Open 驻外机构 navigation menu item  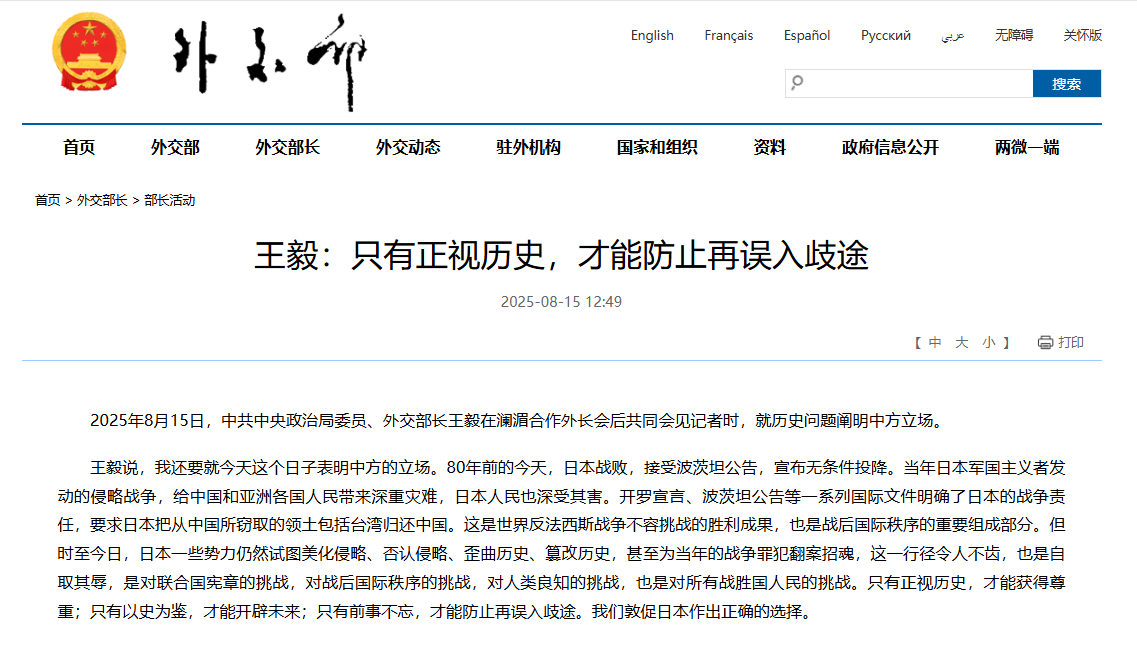(529, 147)
